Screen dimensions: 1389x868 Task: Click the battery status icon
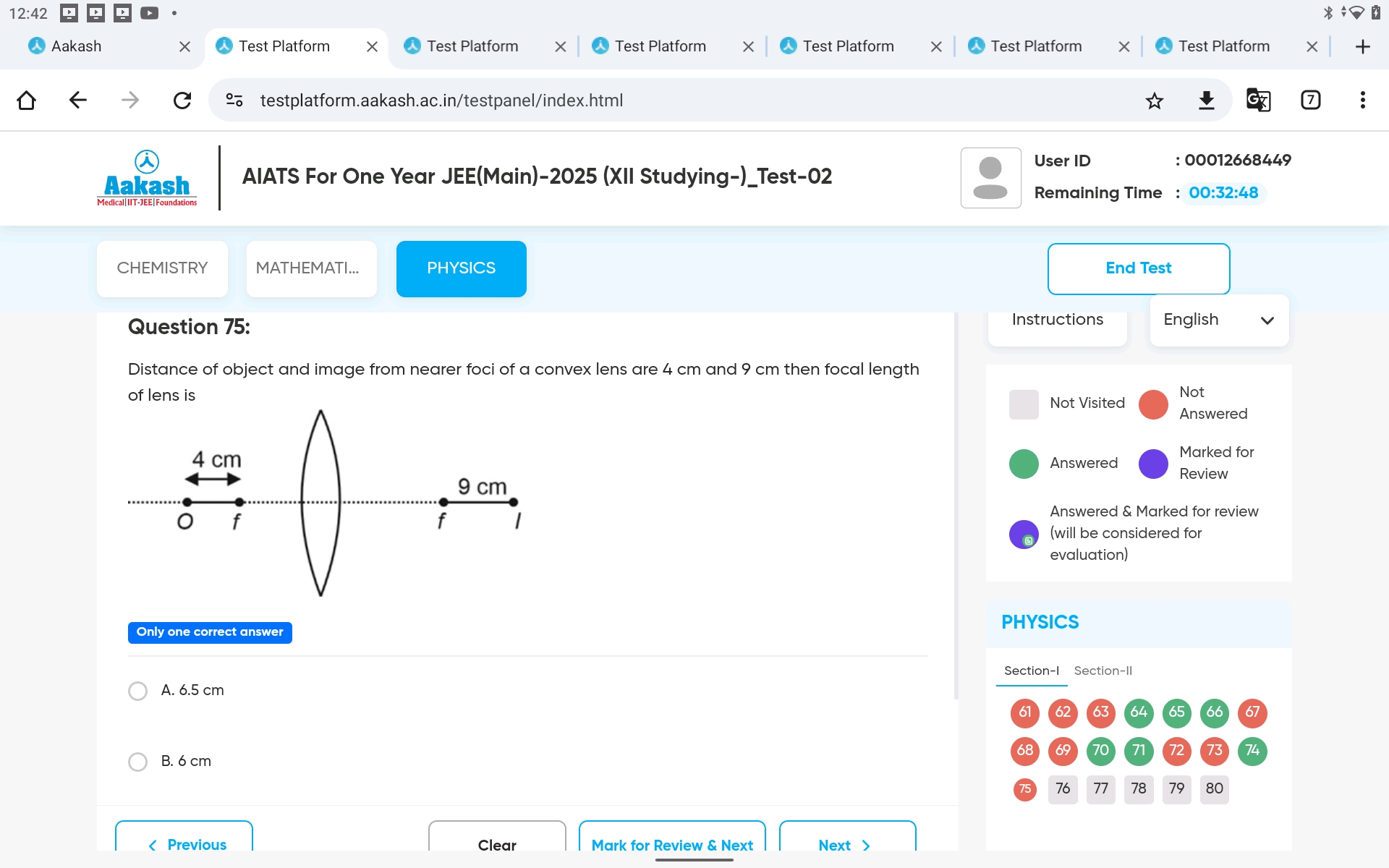(x=1376, y=12)
